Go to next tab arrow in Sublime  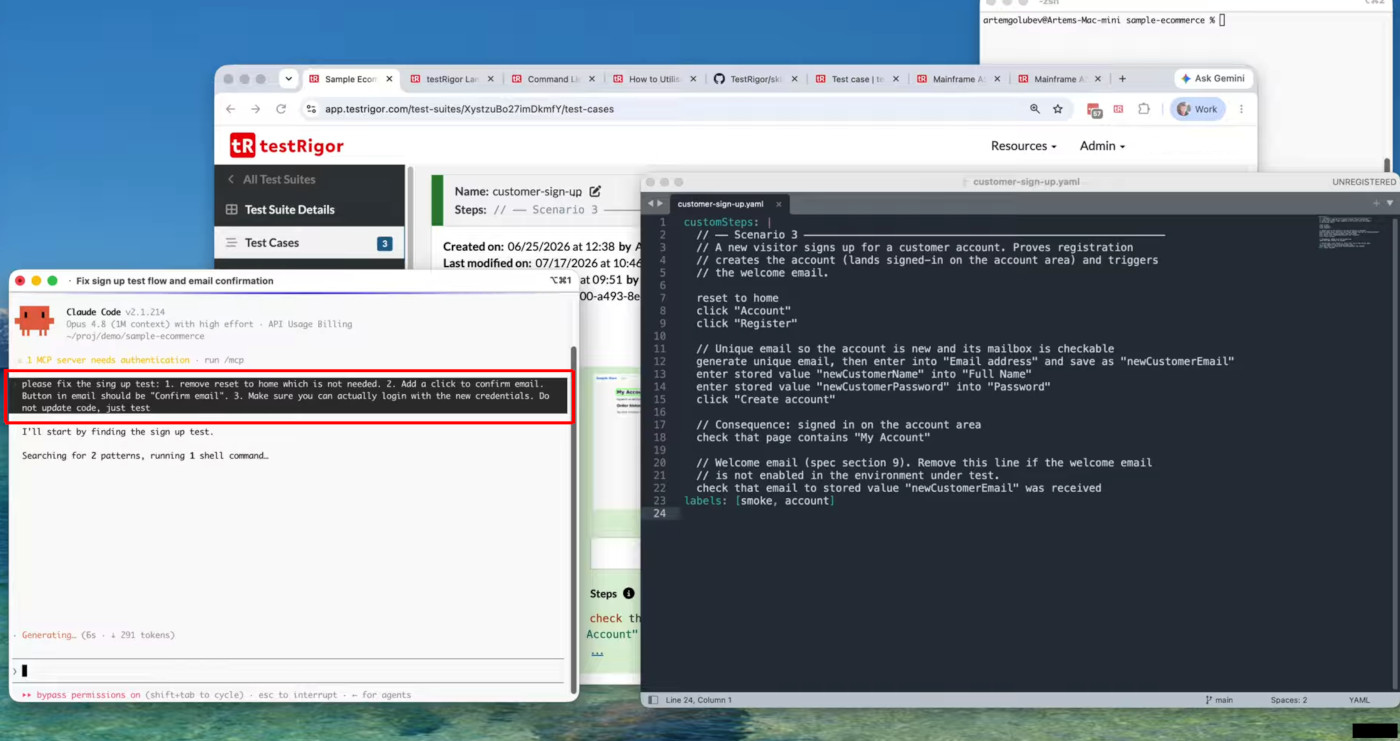660,203
